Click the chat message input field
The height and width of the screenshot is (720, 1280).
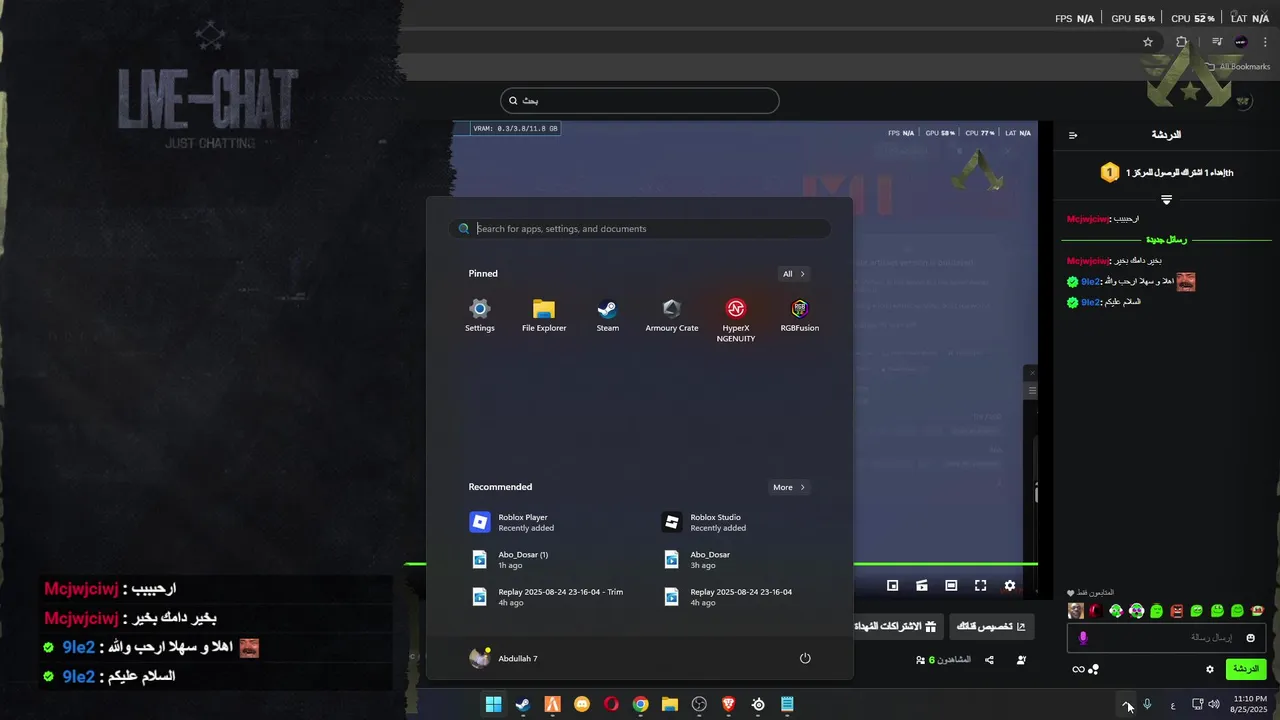click(1166, 638)
